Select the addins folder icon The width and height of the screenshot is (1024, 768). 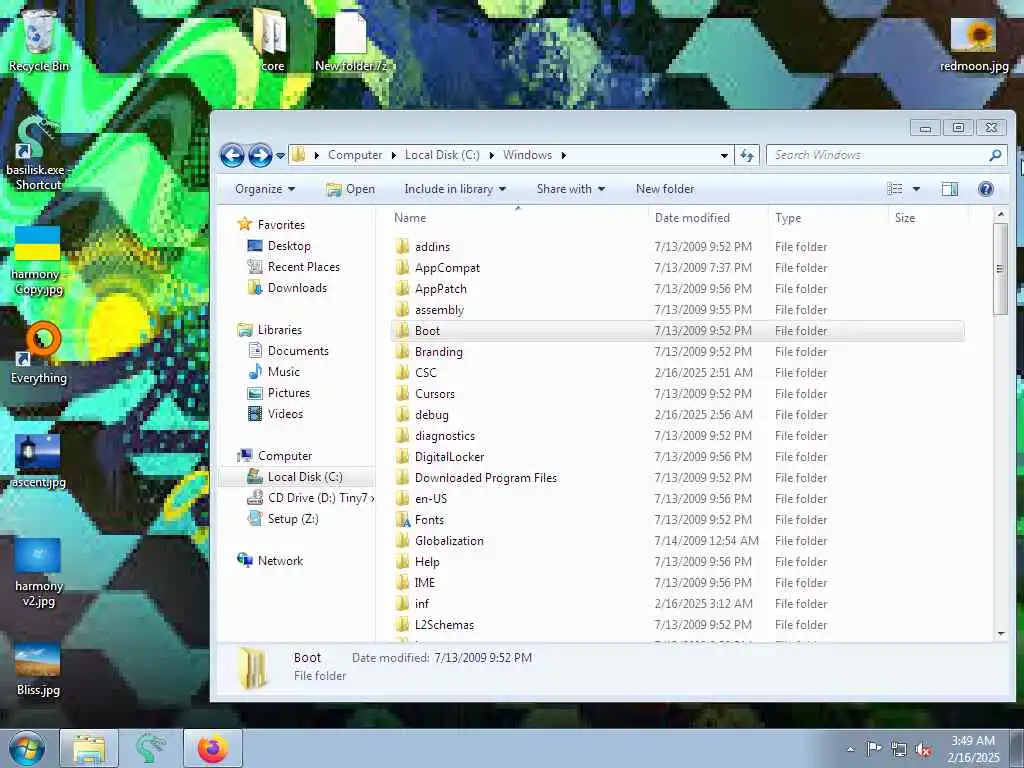402,246
